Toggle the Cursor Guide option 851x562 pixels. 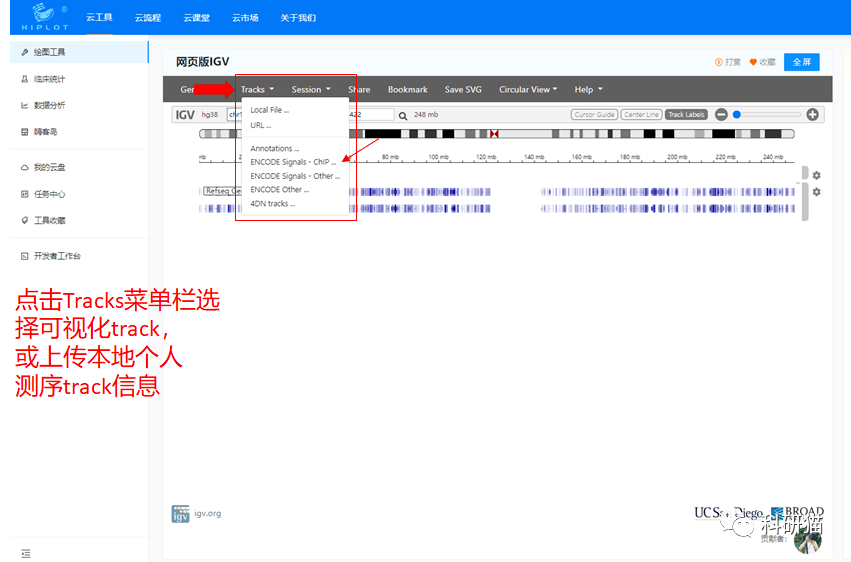point(594,115)
